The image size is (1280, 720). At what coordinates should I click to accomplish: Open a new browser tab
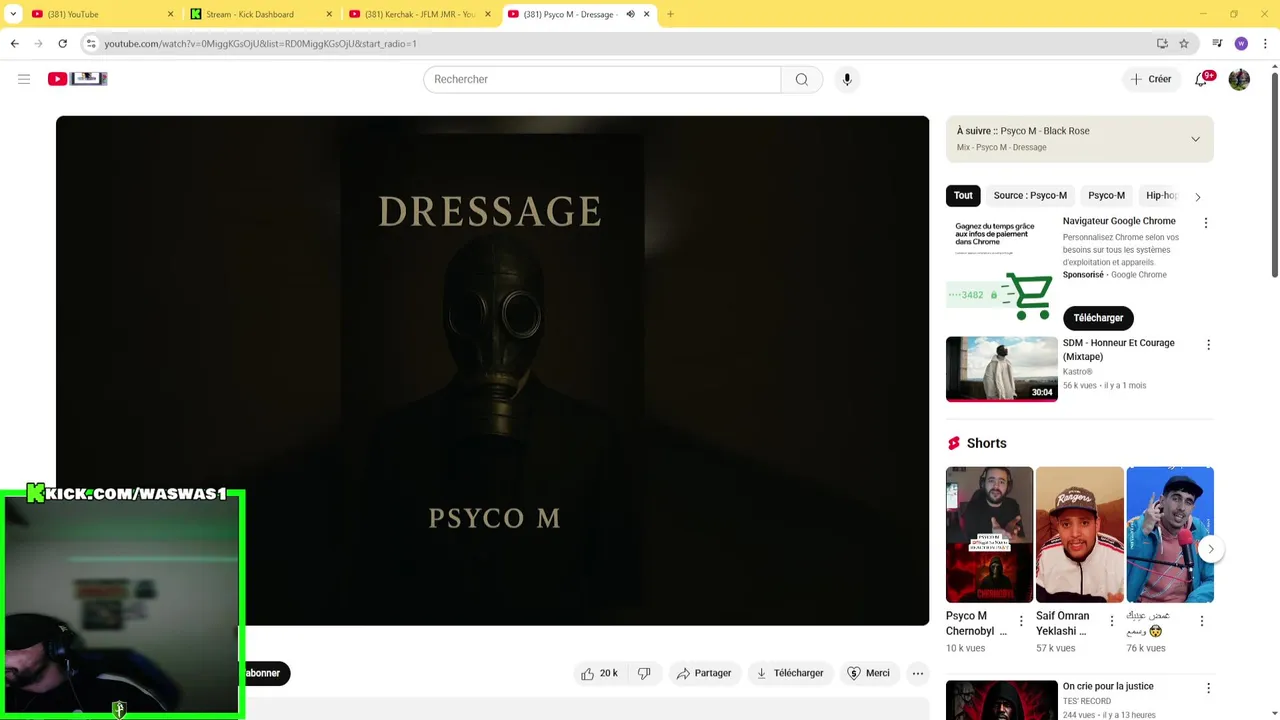point(670,14)
